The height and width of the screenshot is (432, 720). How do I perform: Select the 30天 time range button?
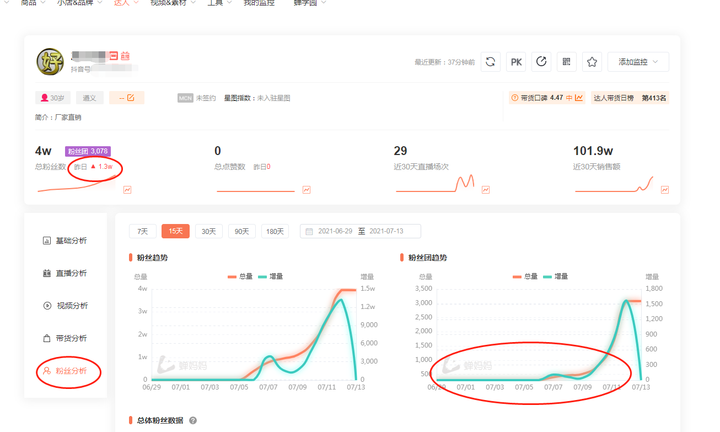[208, 231]
